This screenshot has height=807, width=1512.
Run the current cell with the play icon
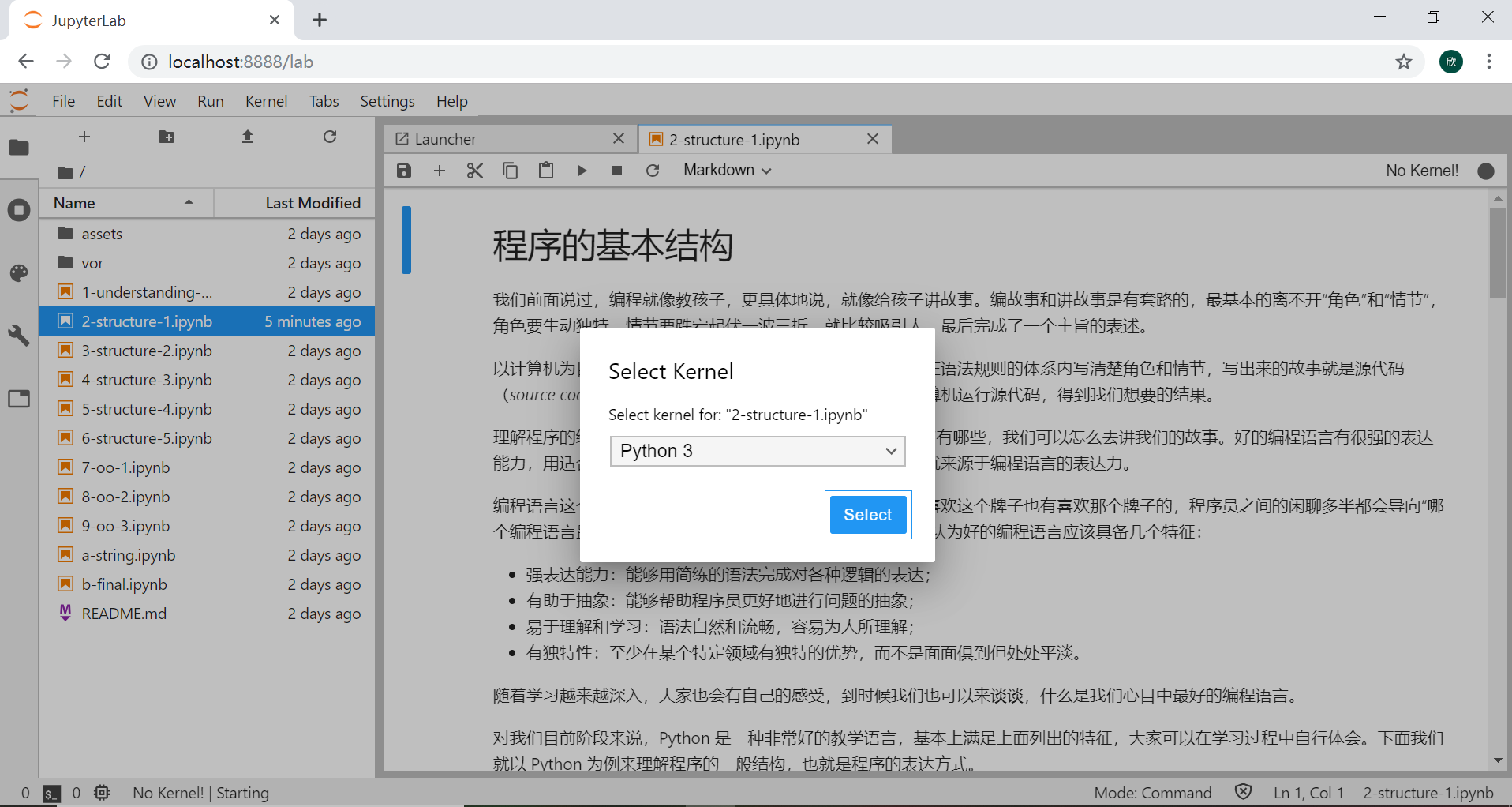click(582, 170)
